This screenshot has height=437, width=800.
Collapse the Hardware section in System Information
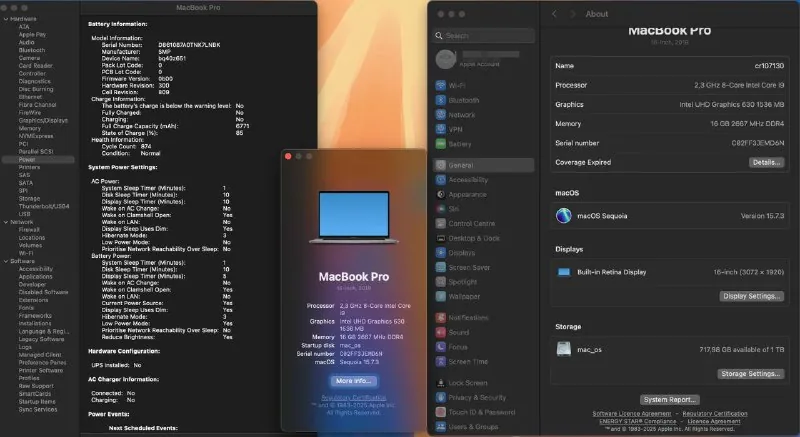pyautogui.click(x=6, y=19)
